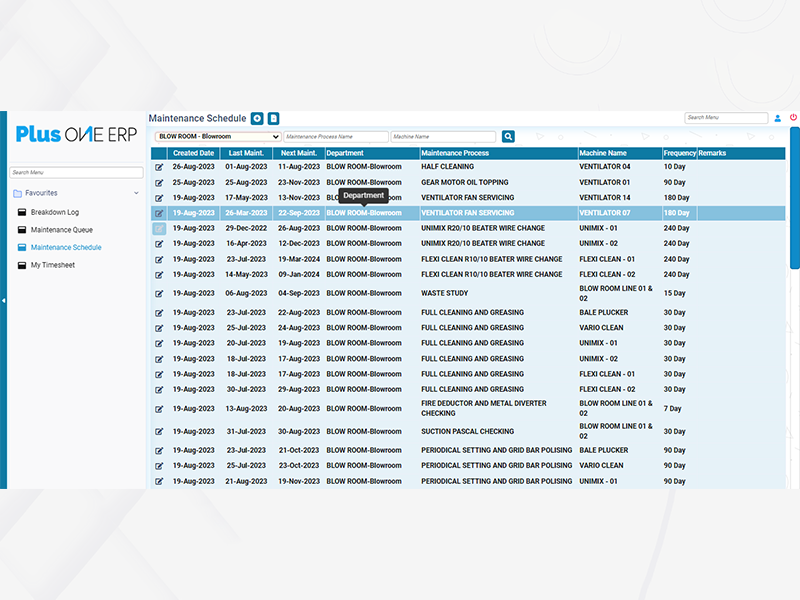Viewport: 800px width, 600px height.
Task: Click the Maintenance Schedule sidebar link
Action: (x=65, y=247)
